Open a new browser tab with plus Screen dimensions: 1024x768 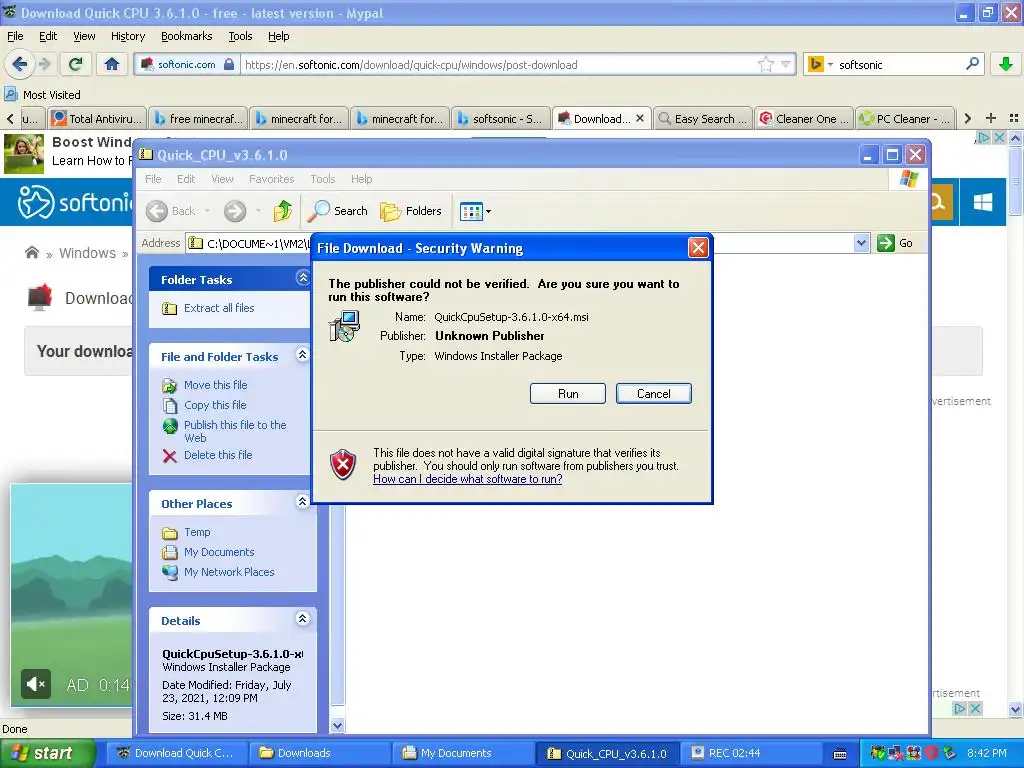coord(991,118)
